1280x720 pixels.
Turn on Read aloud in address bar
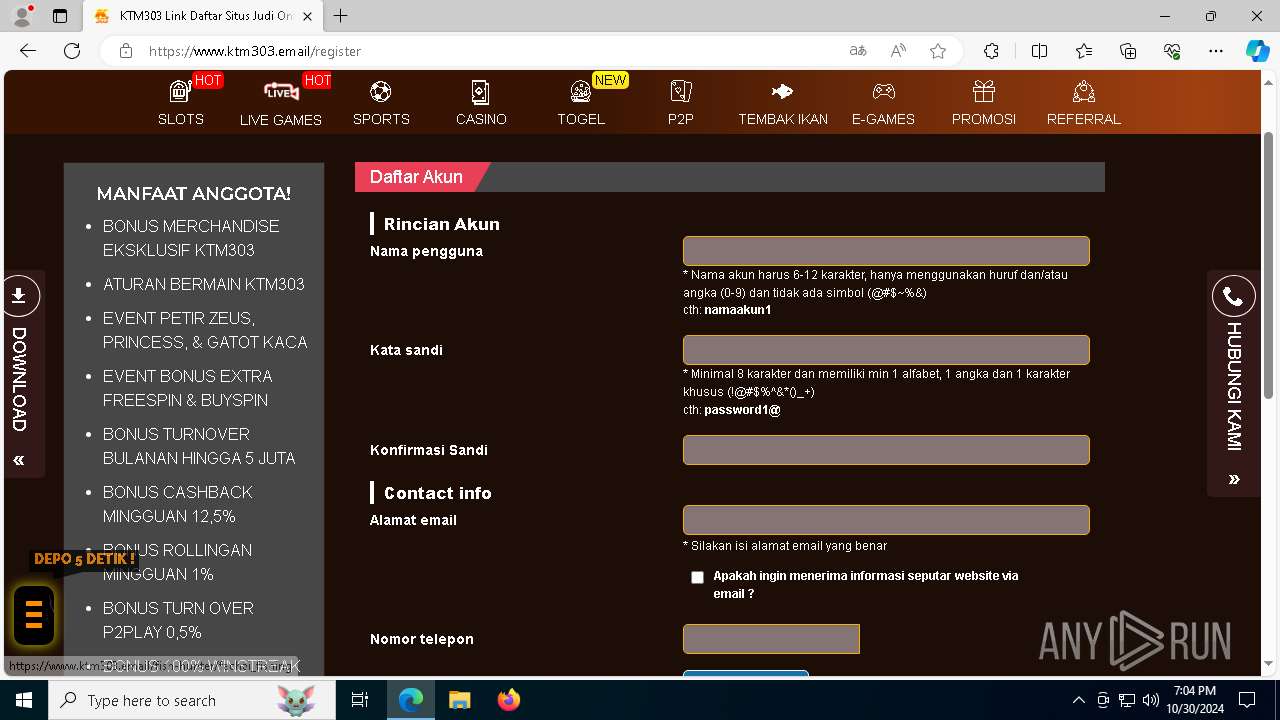point(898,51)
